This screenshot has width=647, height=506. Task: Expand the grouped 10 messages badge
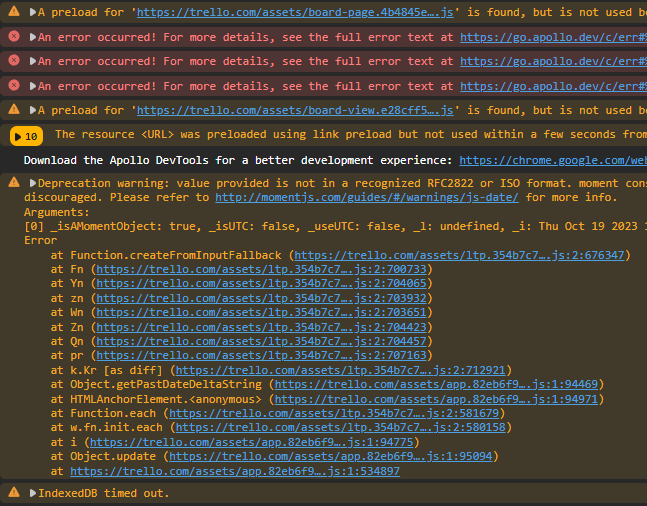pos(26,136)
